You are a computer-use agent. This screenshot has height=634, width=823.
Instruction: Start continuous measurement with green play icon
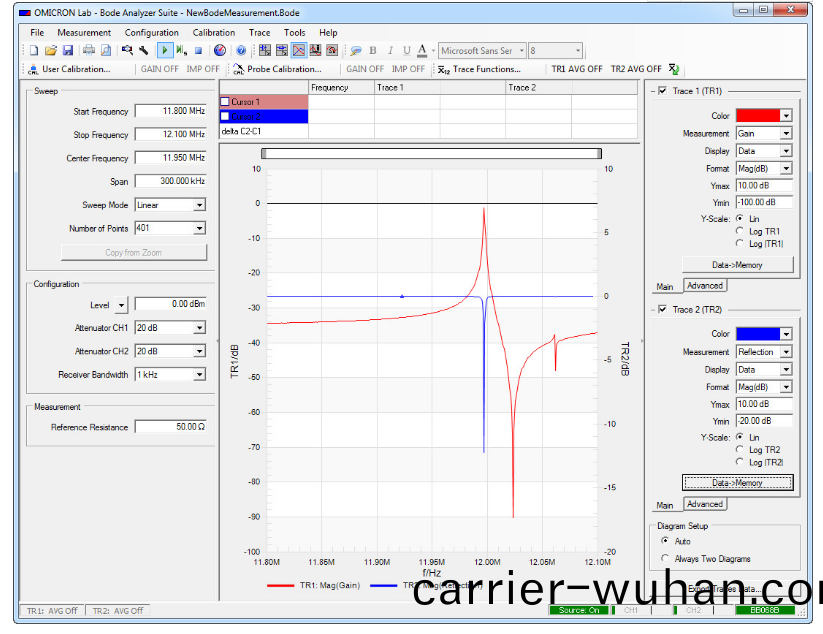[x=164, y=50]
